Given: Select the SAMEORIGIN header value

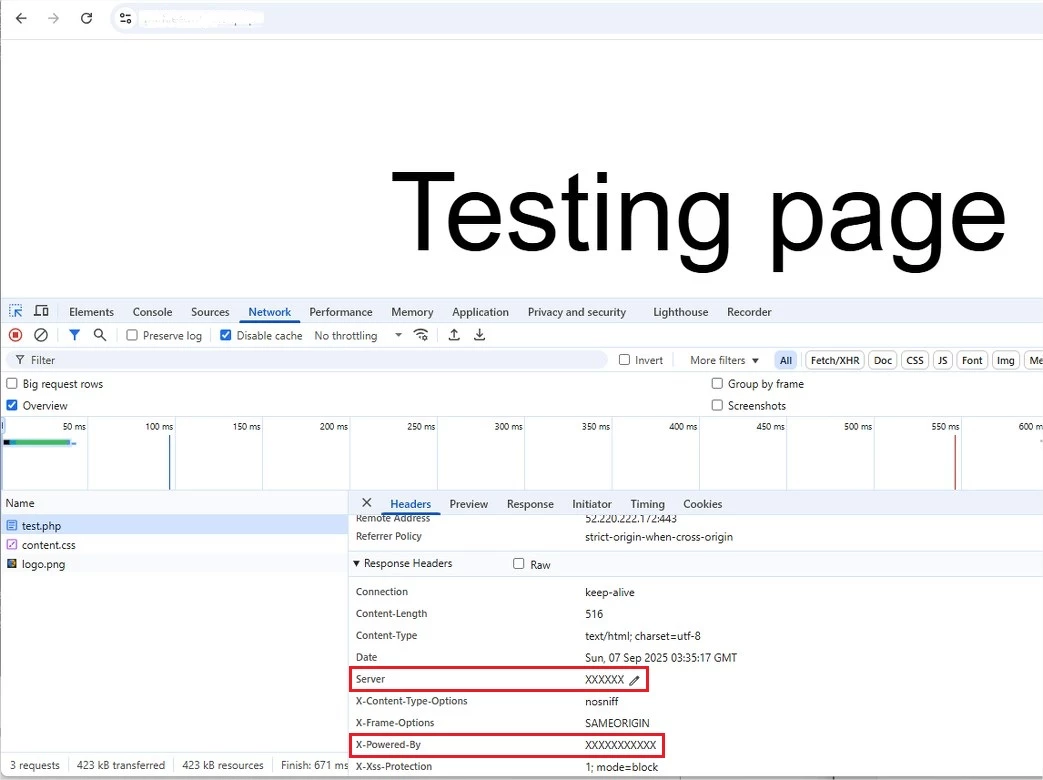Looking at the screenshot, I should coord(617,723).
